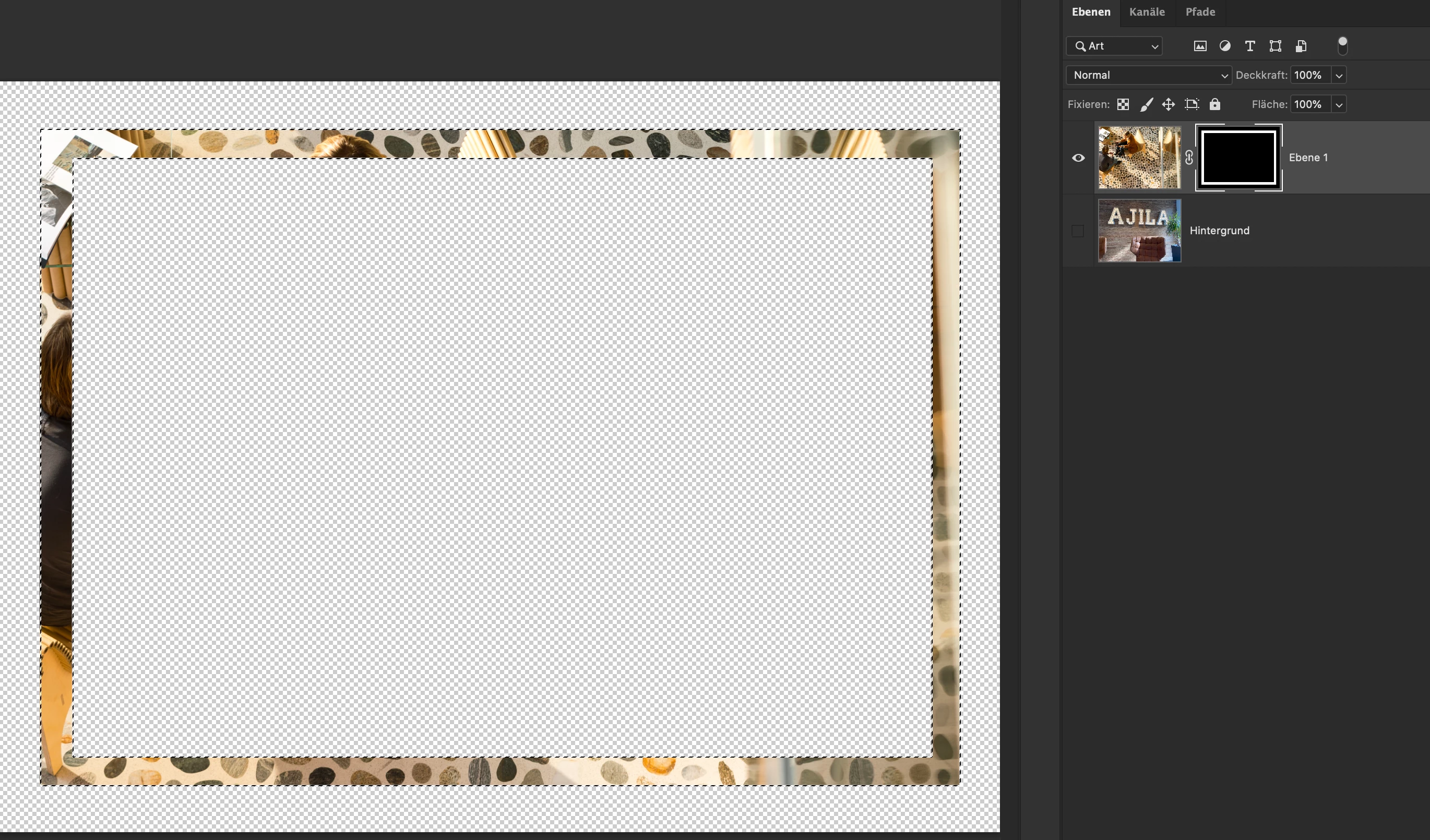Filter layers by pixel layer icon
Viewport: 1430px width, 840px height.
[1200, 46]
